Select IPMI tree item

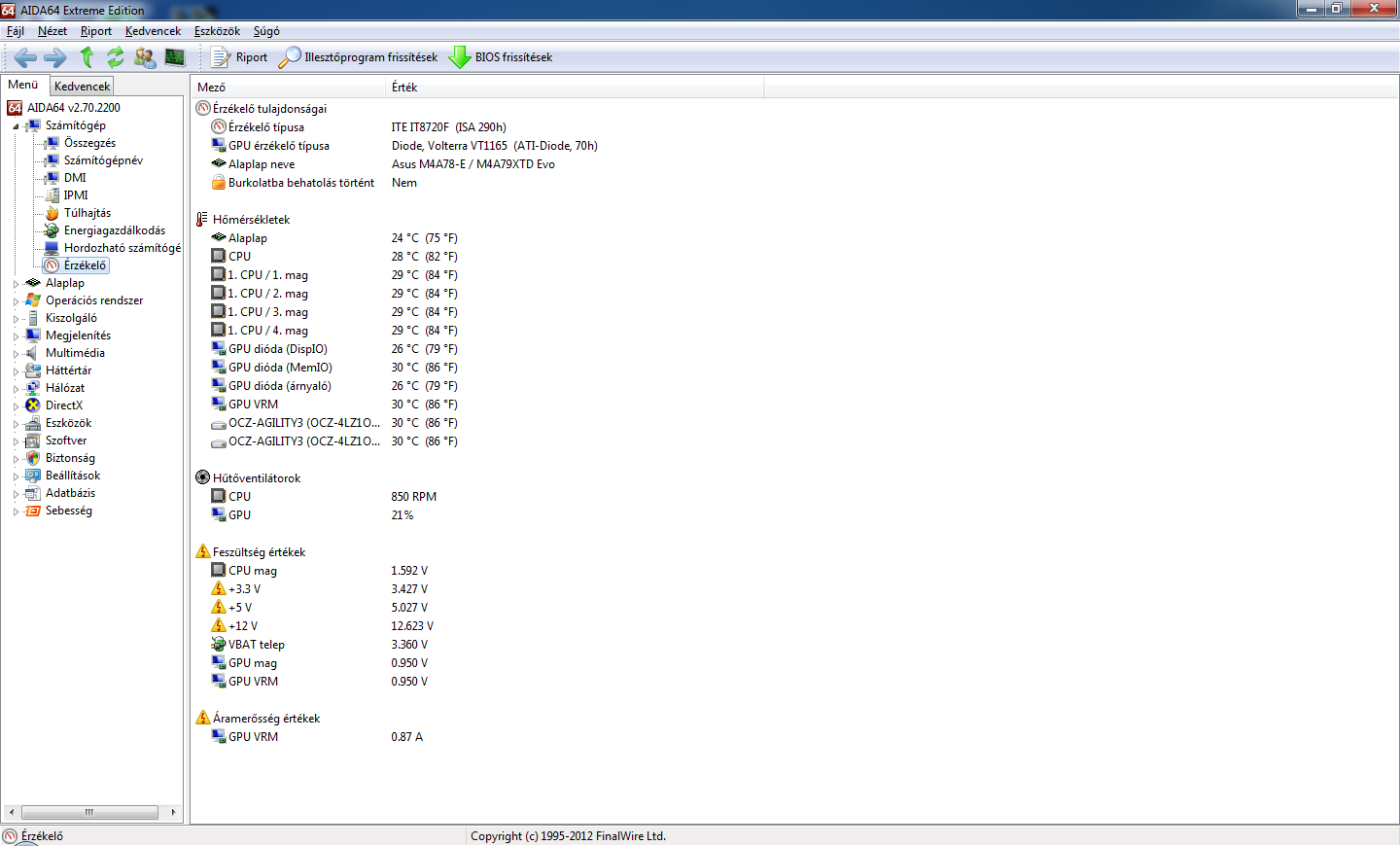pyautogui.click(x=76, y=195)
